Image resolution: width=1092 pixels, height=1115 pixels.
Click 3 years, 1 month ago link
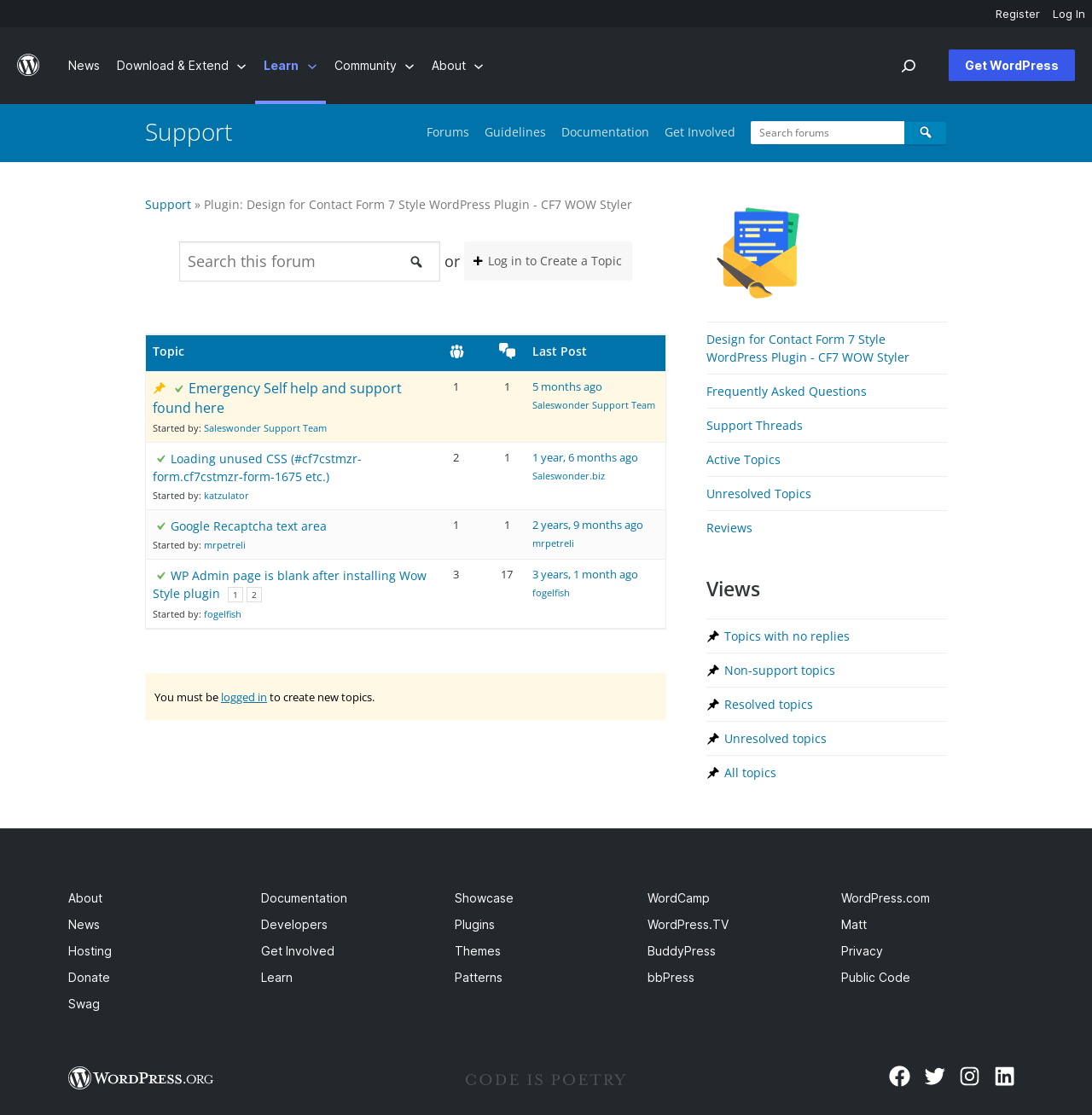tap(585, 575)
